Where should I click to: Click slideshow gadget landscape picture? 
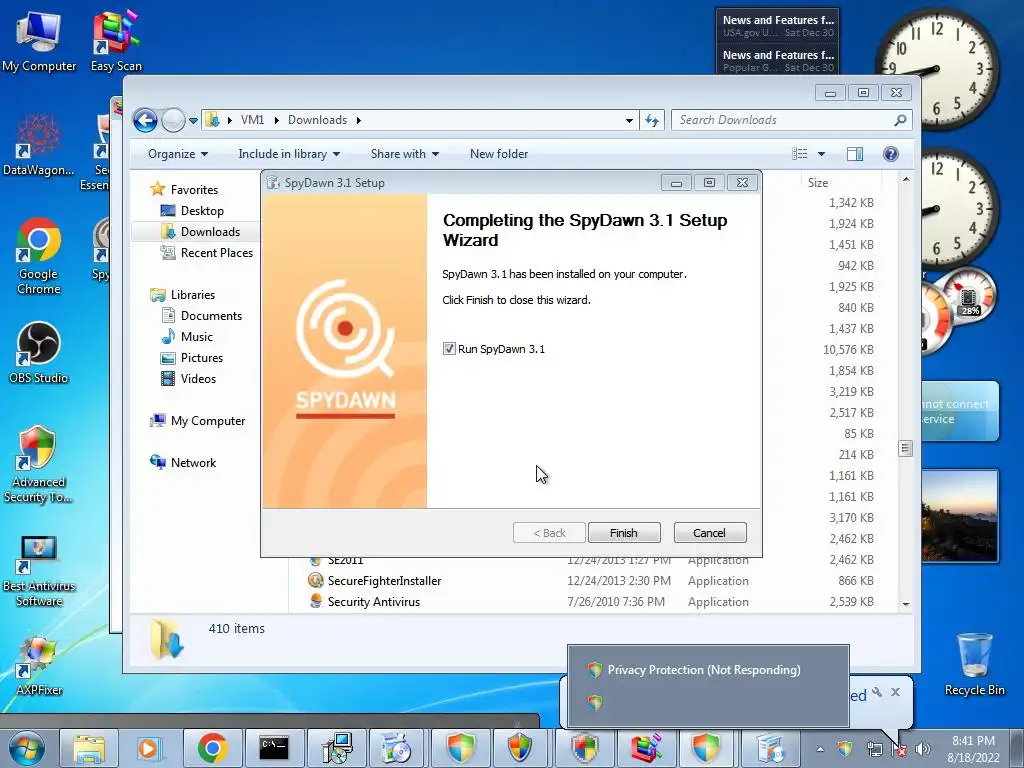(959, 515)
